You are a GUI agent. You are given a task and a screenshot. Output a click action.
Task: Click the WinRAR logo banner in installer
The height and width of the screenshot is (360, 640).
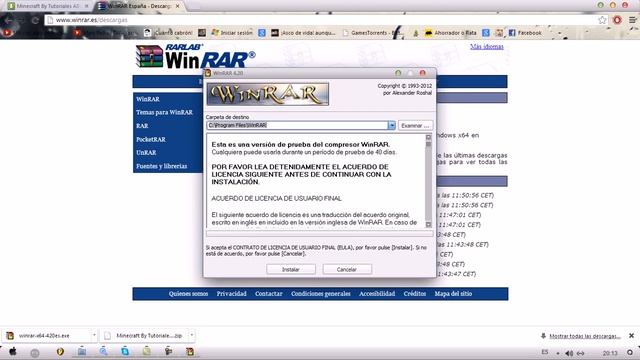268,94
